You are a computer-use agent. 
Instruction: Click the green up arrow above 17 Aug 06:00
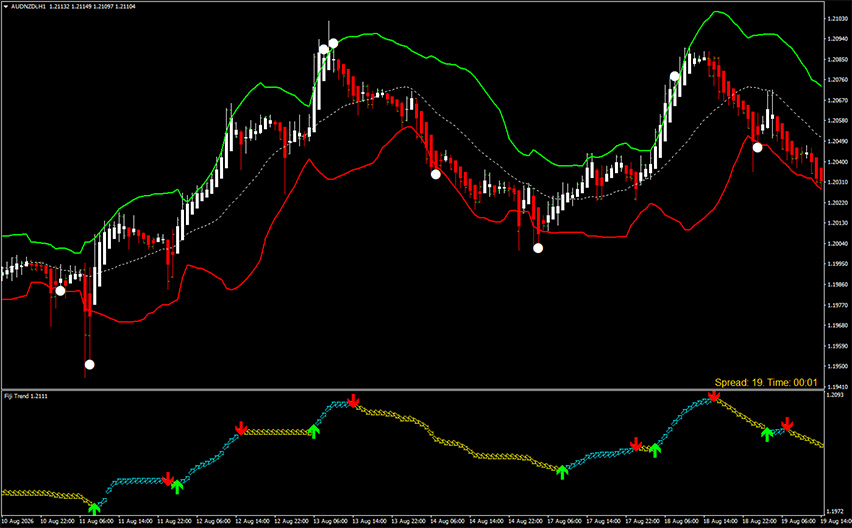[562, 472]
